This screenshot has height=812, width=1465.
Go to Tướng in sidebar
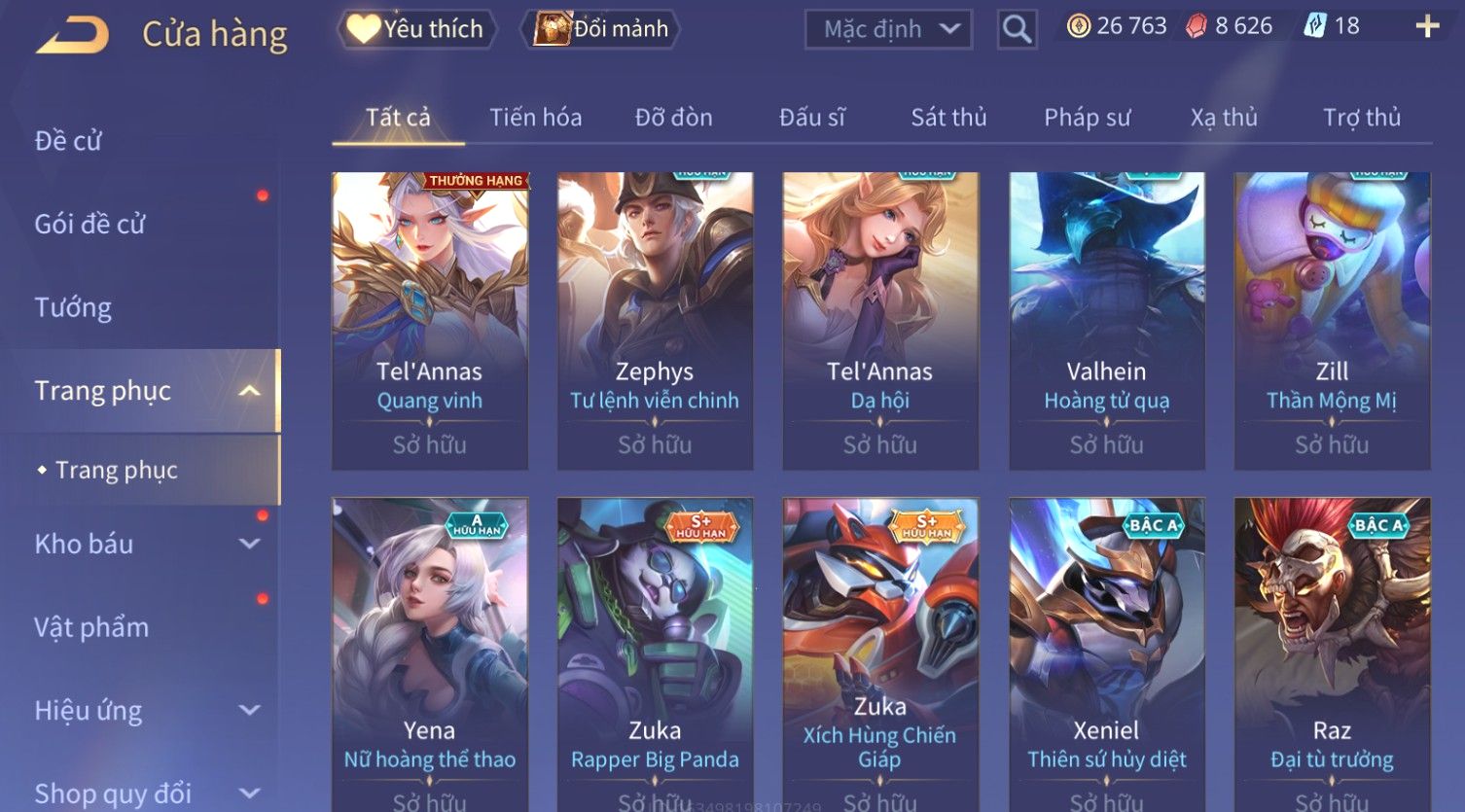click(73, 308)
